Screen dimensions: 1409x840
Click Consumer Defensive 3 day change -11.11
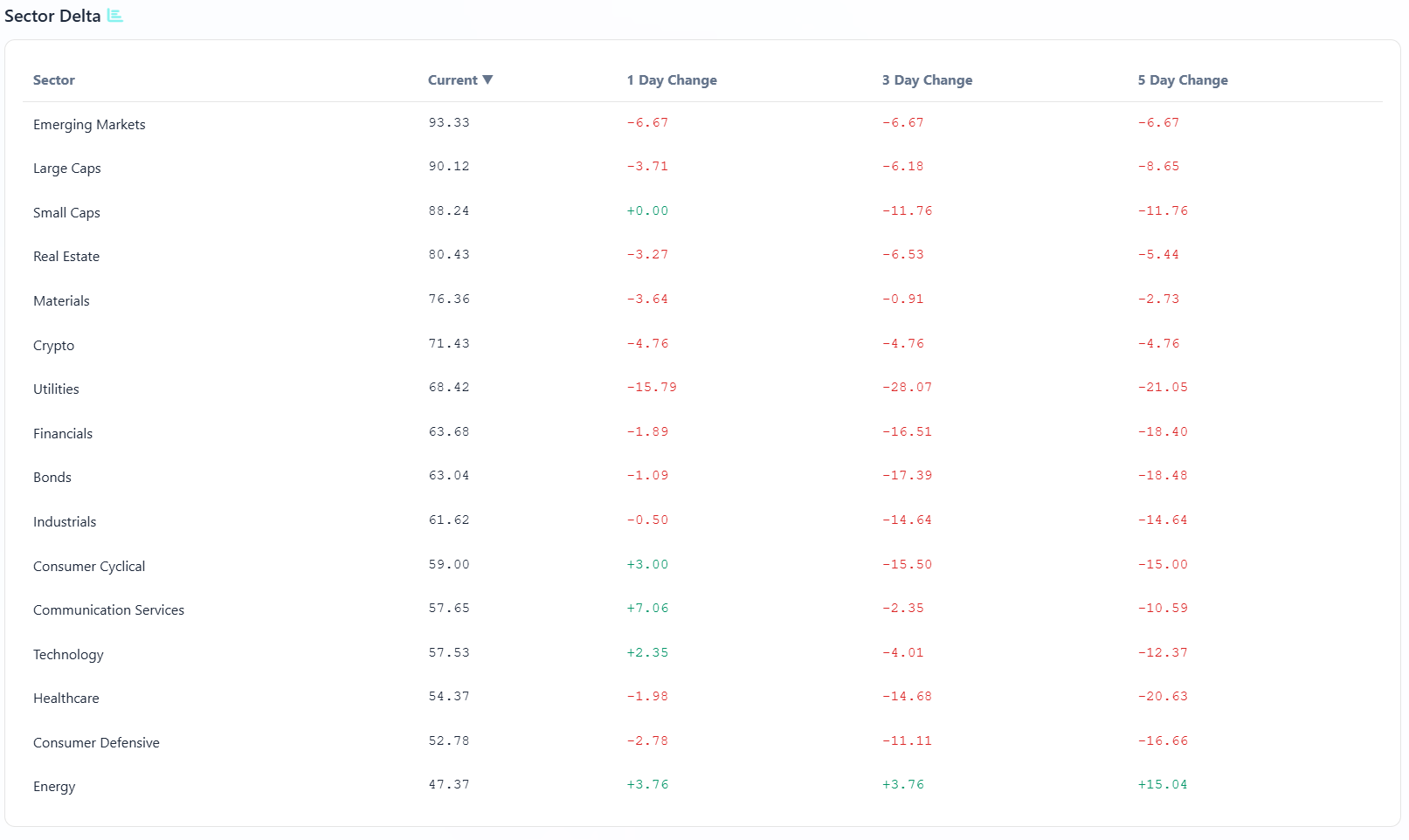907,740
